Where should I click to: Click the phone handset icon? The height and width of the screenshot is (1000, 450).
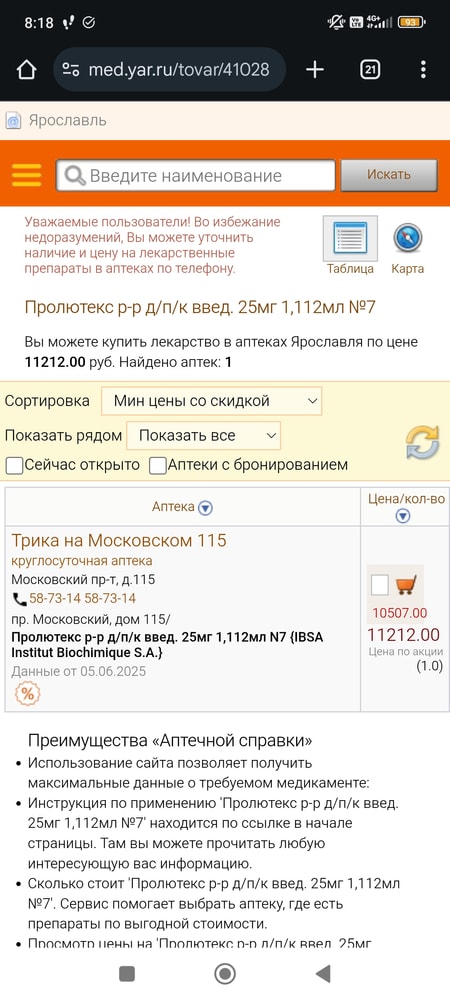[19, 599]
